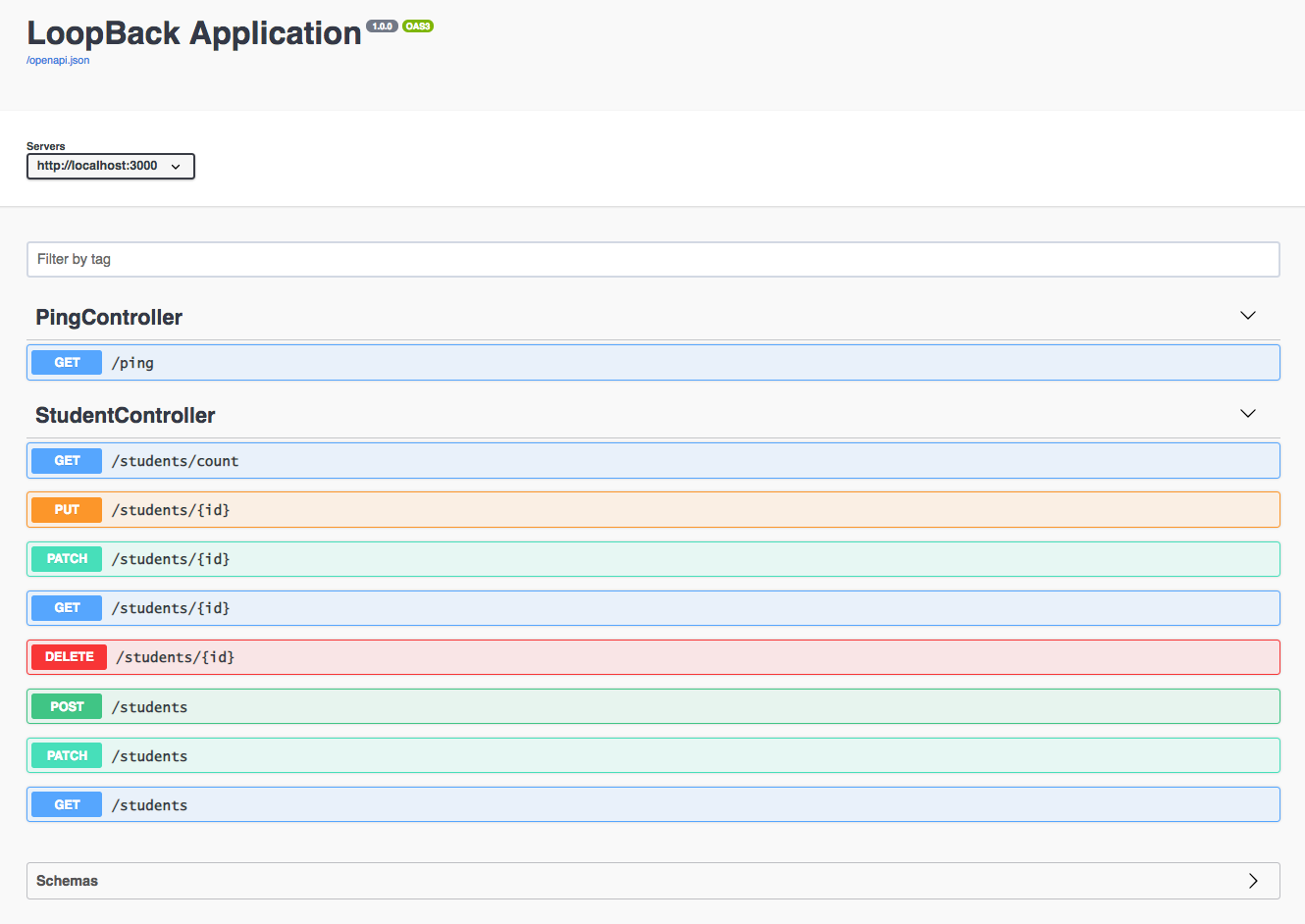
Task: Expand the GET /students/{id} path text
Action: click(x=171, y=608)
